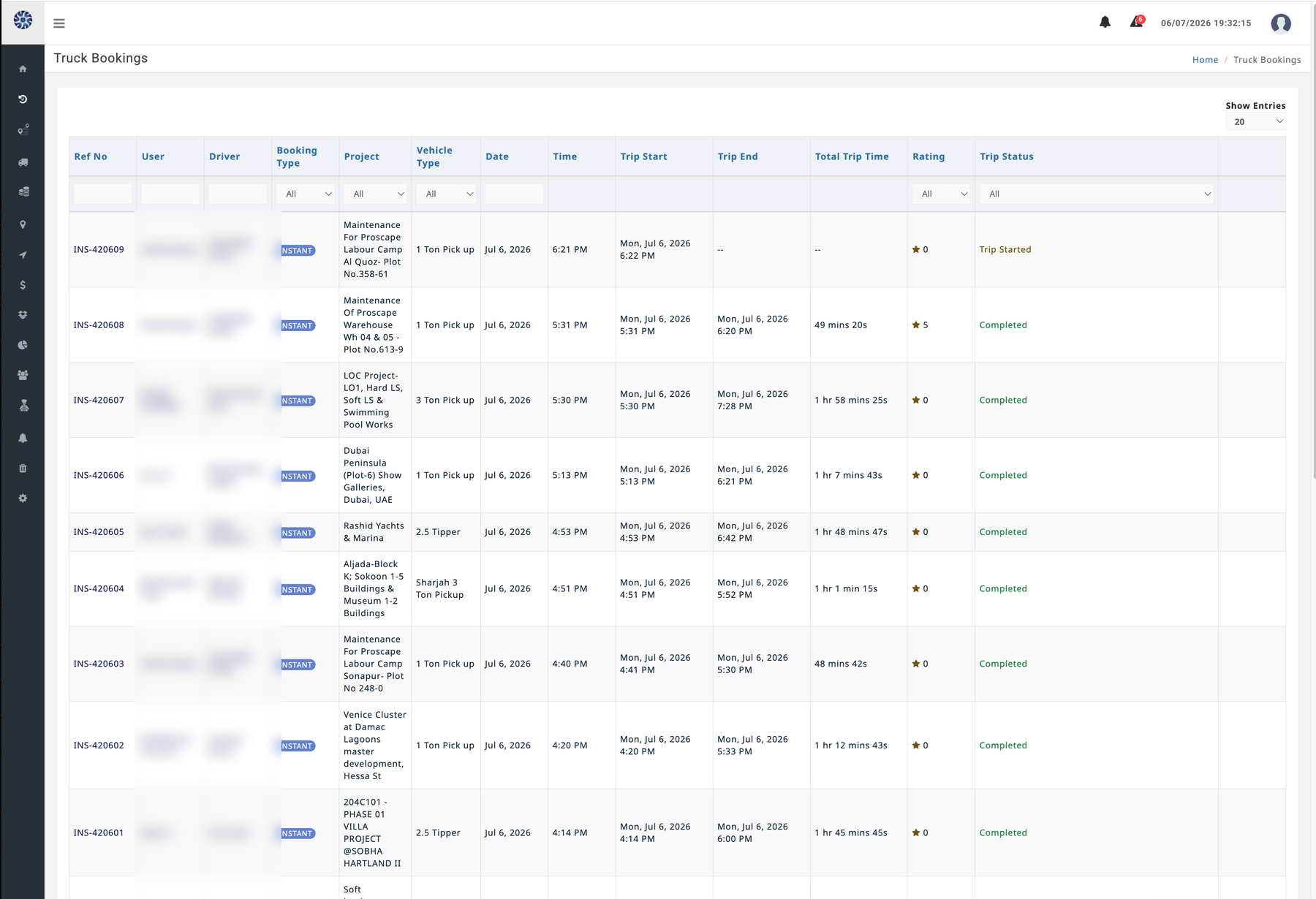Open booking INS-420609
The image size is (1316, 899).
(99, 249)
